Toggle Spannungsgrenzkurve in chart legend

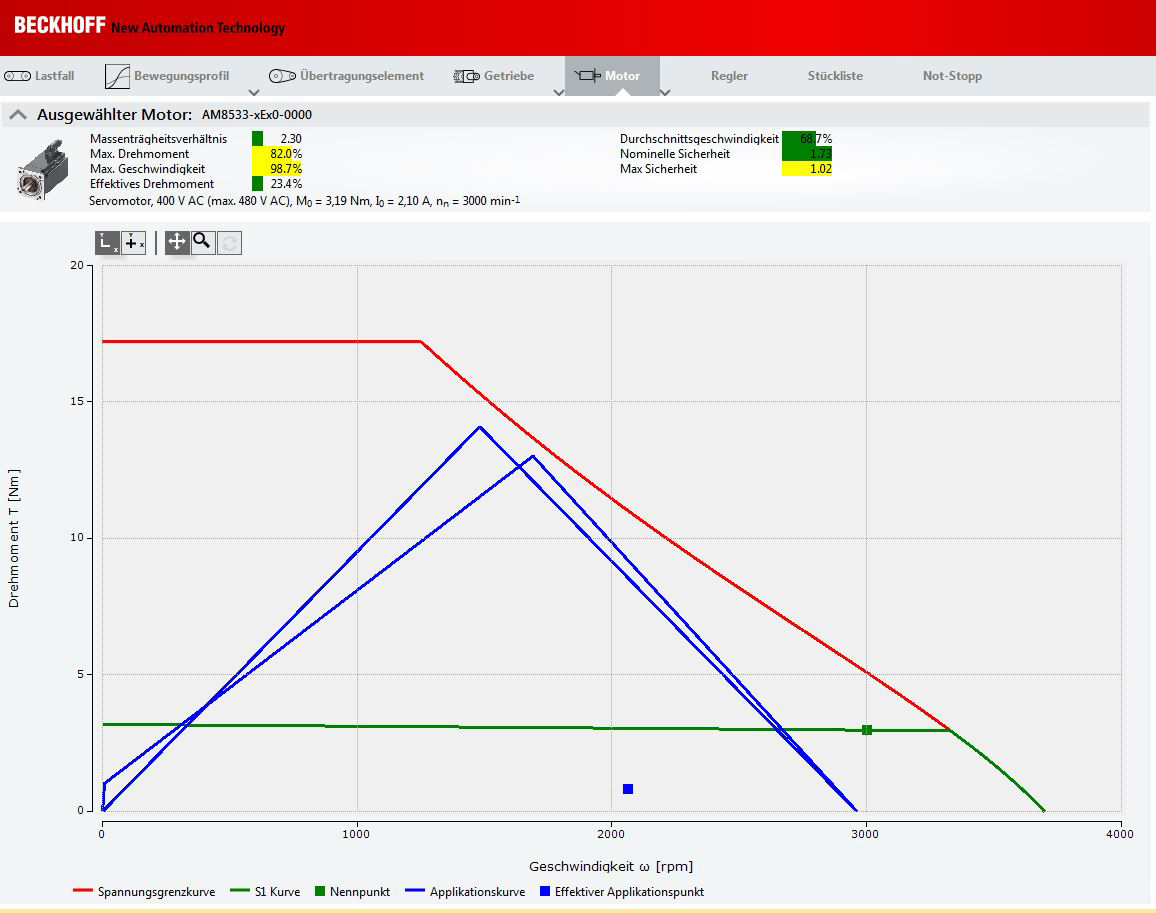point(144,892)
